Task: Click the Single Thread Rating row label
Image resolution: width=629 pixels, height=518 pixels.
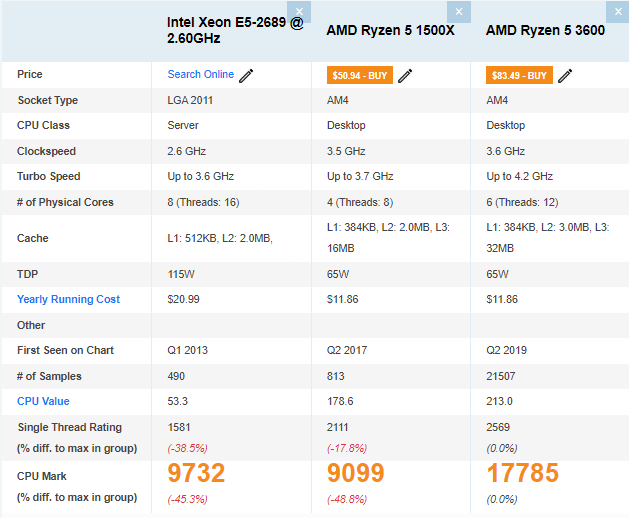Action: 69,427
